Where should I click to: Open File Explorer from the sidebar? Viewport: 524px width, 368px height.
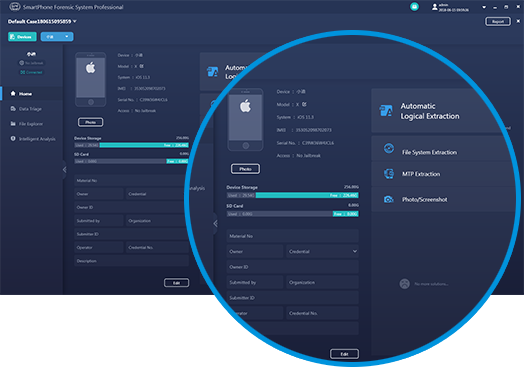click(31, 124)
